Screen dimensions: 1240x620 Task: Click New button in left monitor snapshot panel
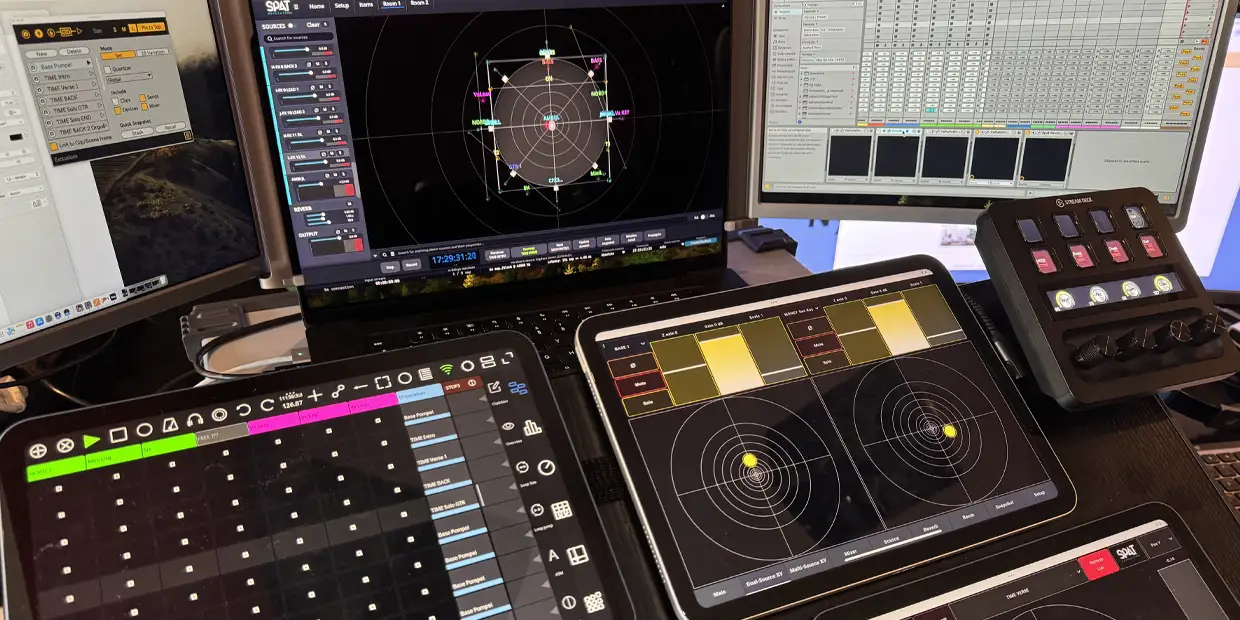(41, 53)
